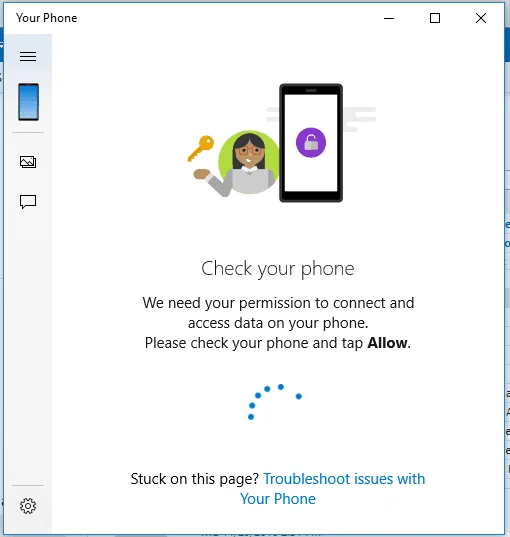The image size is (510, 537).
Task: Click the blue loading spinner dots
Action: 275,402
